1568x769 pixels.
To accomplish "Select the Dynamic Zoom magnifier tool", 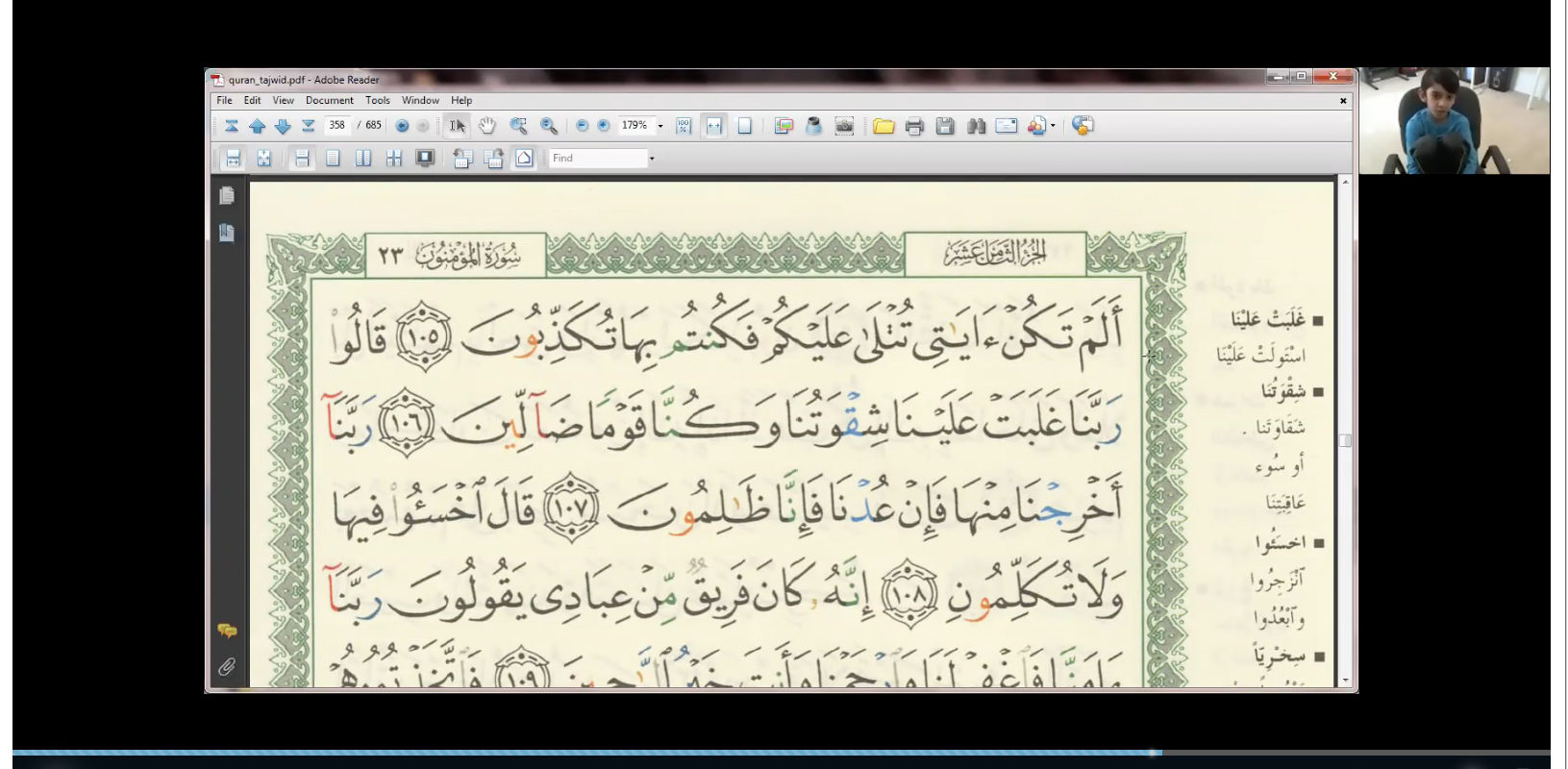I will [x=549, y=126].
